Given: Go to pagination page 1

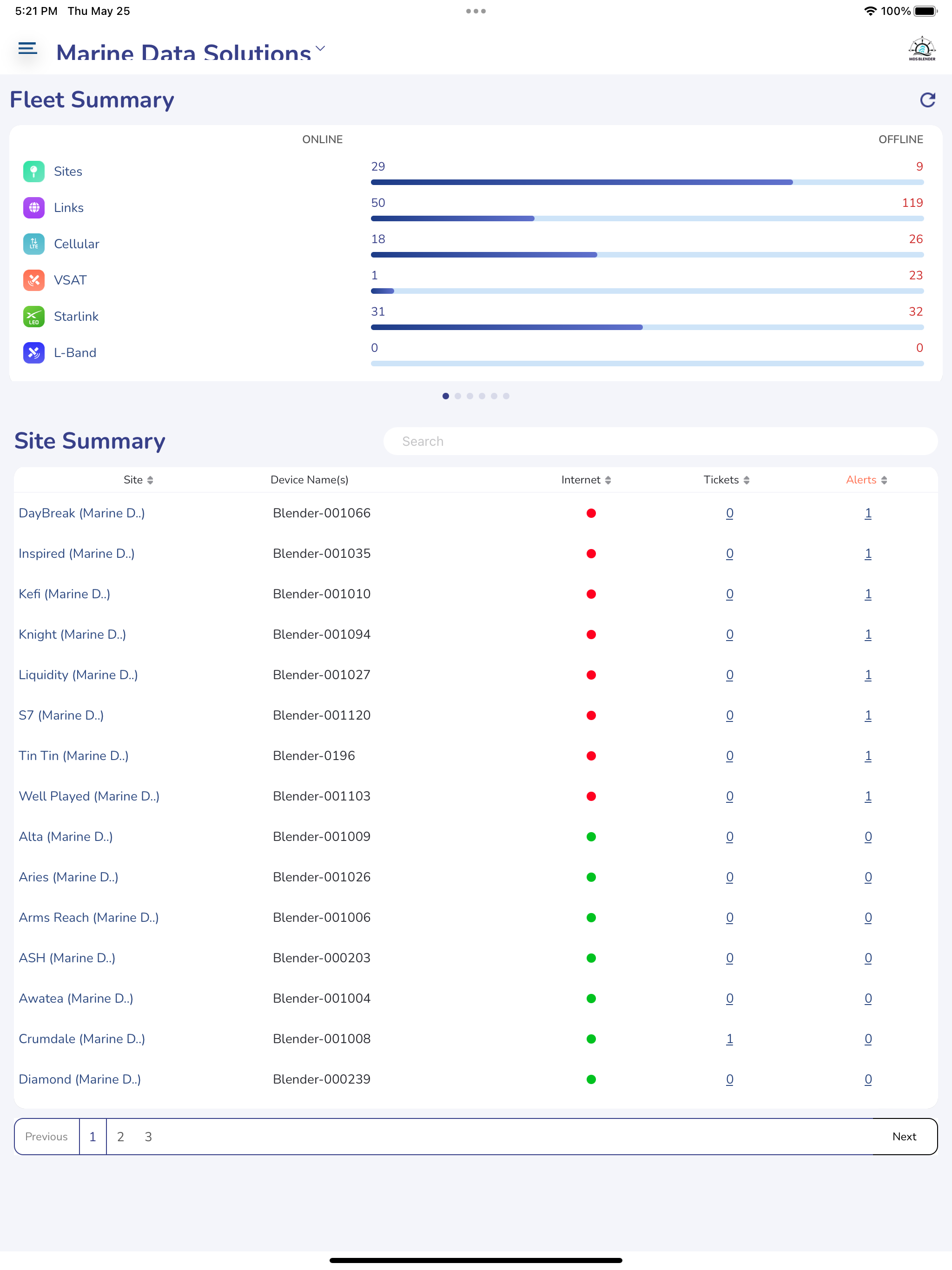Looking at the screenshot, I should [x=93, y=1136].
